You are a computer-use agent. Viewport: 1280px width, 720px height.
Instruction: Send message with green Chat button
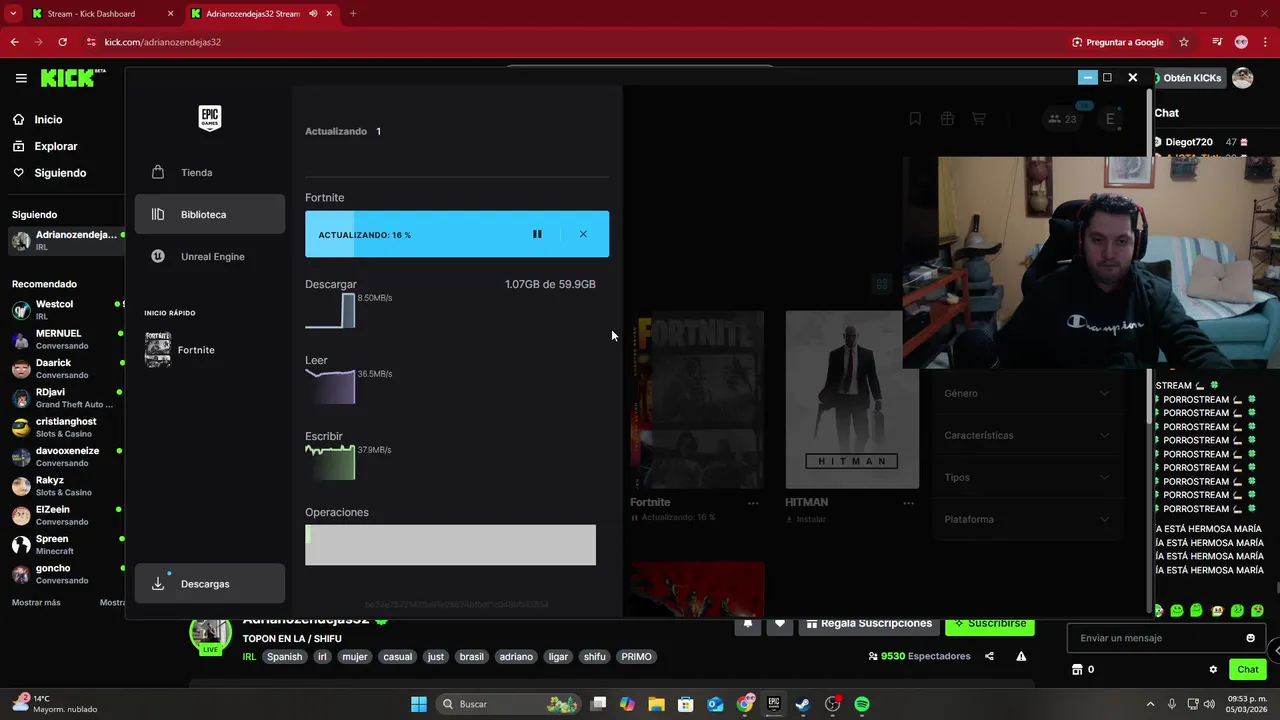tap(1247, 670)
